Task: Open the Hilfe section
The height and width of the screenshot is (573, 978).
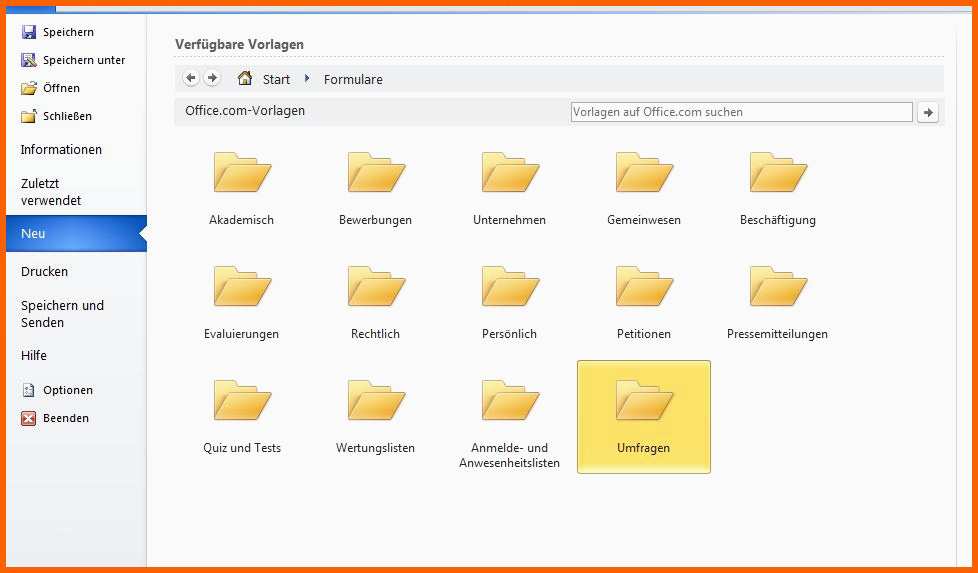Action: point(34,355)
